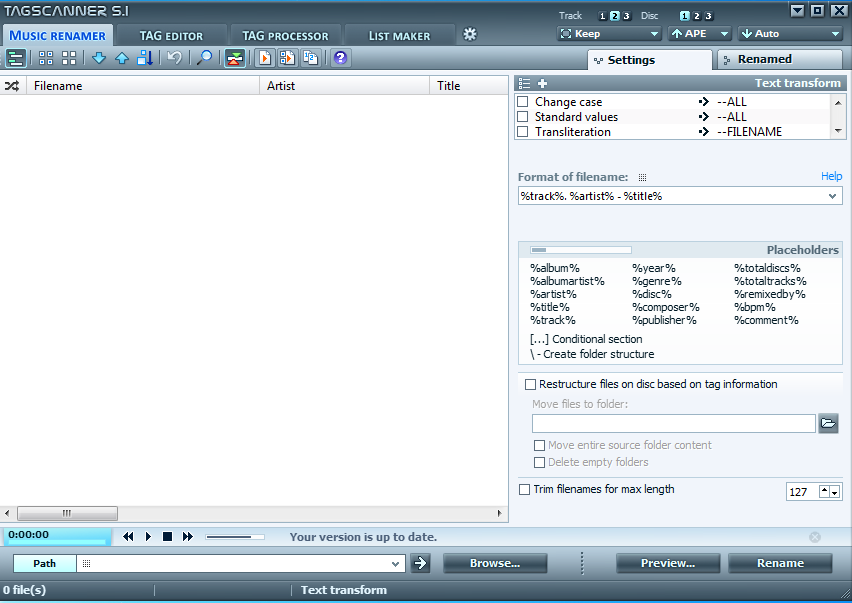Screen dimensions: 852x603
Task: Toggle Trim filenames for max length
Action: pyautogui.click(x=524, y=490)
